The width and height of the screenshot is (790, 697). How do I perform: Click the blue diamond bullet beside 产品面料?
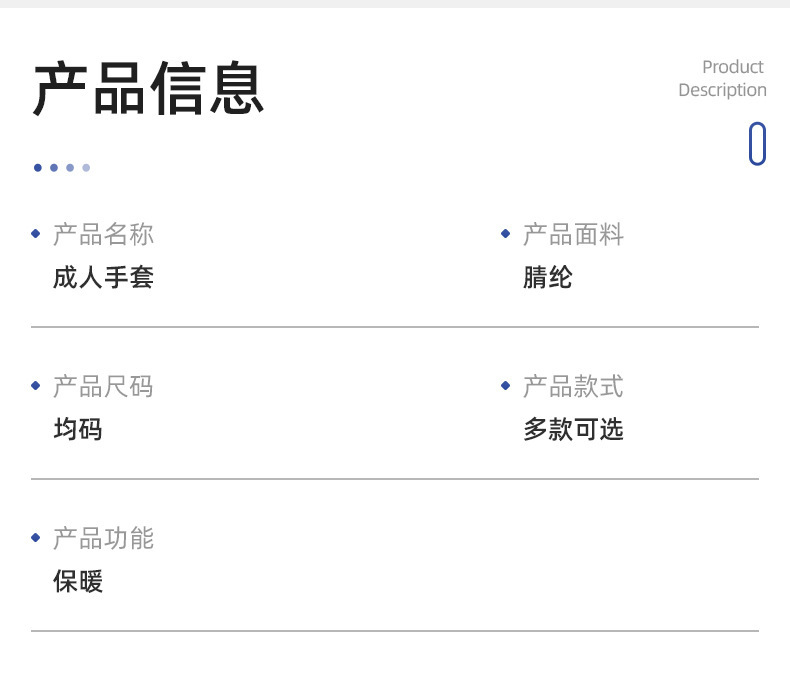505,234
